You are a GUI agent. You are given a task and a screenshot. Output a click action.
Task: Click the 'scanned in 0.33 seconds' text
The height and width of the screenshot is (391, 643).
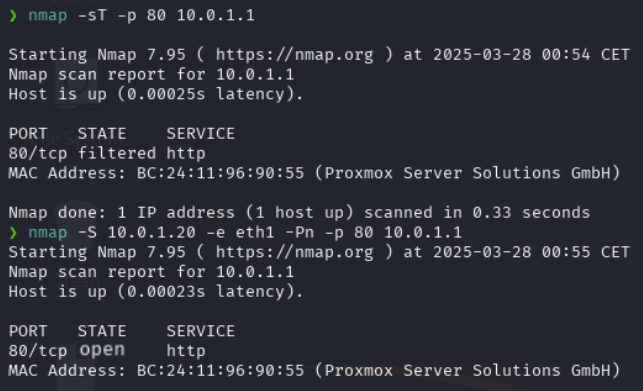click(x=477, y=213)
